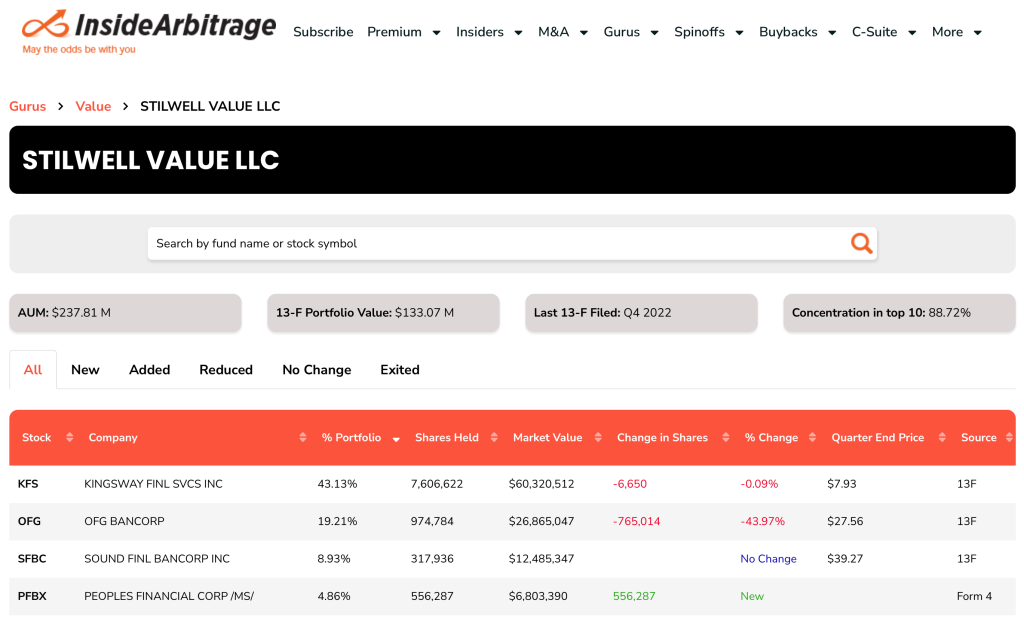Click the -43.97% change value

(763, 521)
